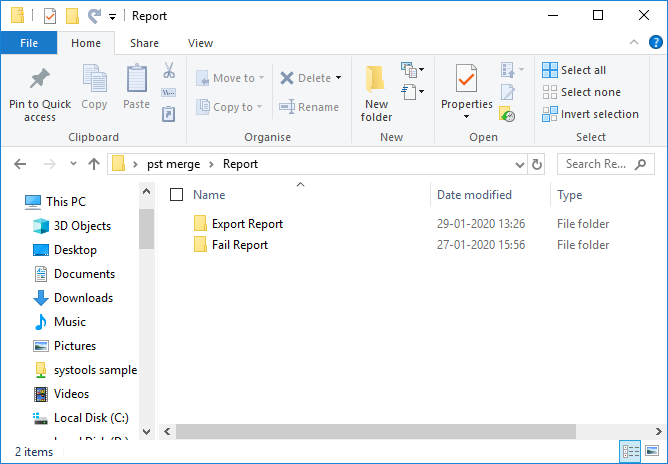This screenshot has width=668, height=464.
Task: Switch to Large icons view layout
Action: click(x=652, y=451)
